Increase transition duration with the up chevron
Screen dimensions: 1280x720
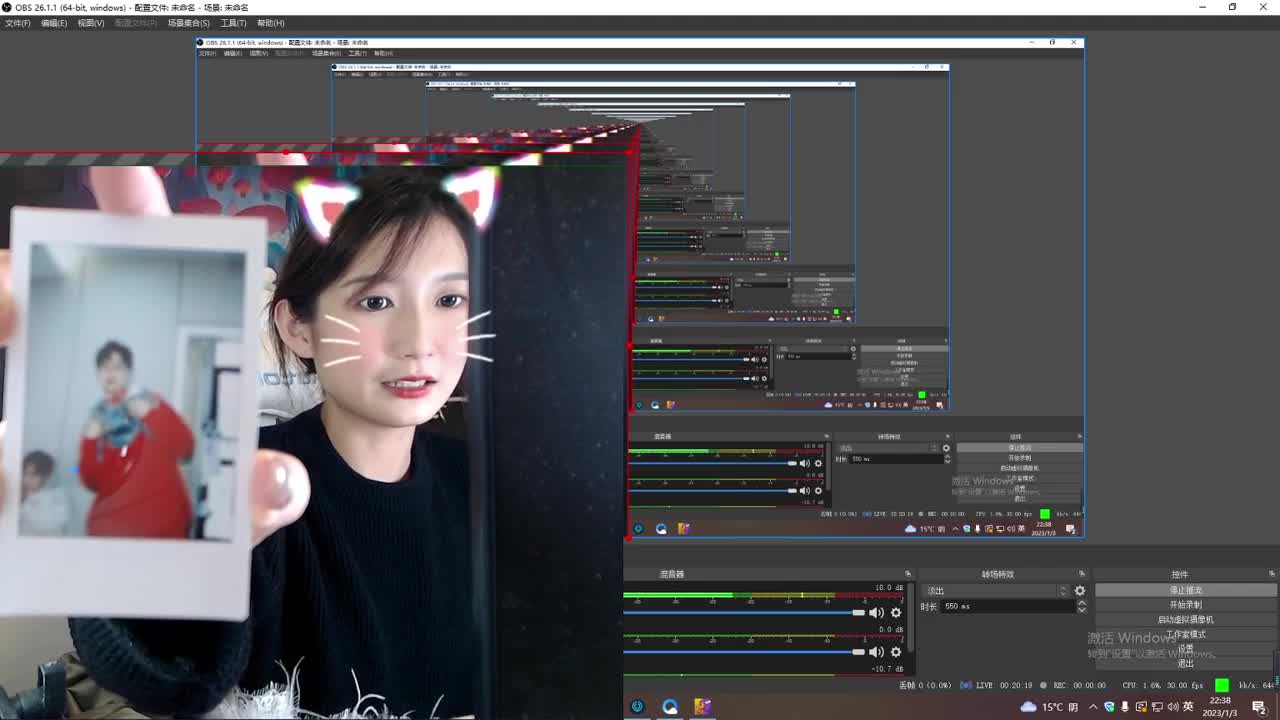[x=1082, y=601]
